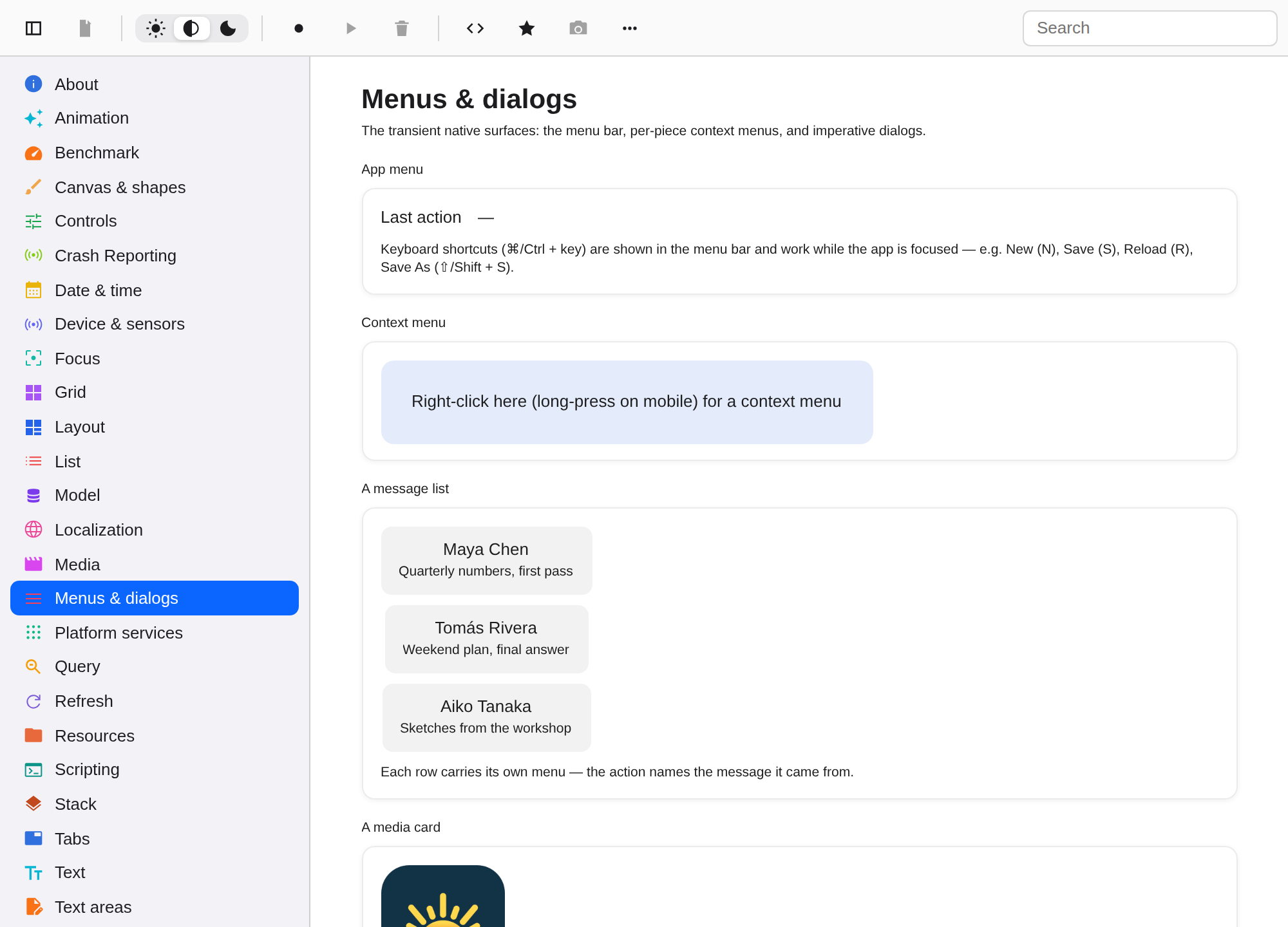Open the Text sidebar item
The image size is (1288, 927).
click(x=155, y=873)
